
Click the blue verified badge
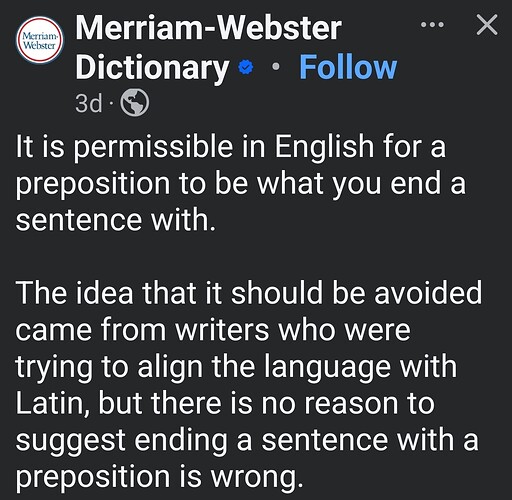coord(246,67)
